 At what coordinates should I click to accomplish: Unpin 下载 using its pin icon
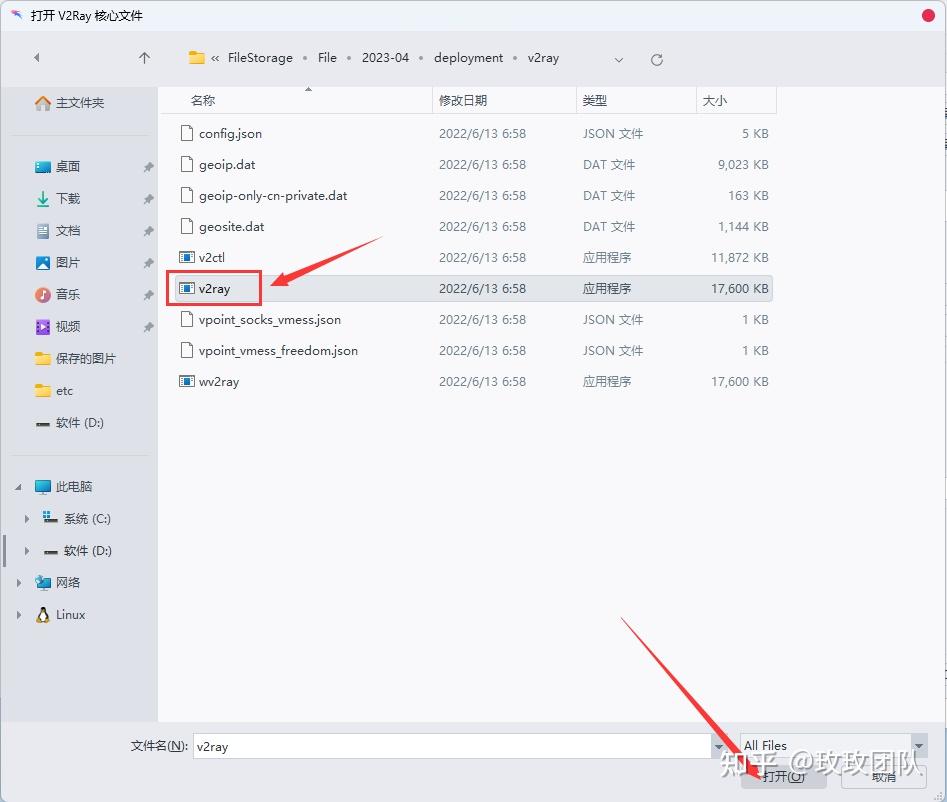(x=148, y=199)
